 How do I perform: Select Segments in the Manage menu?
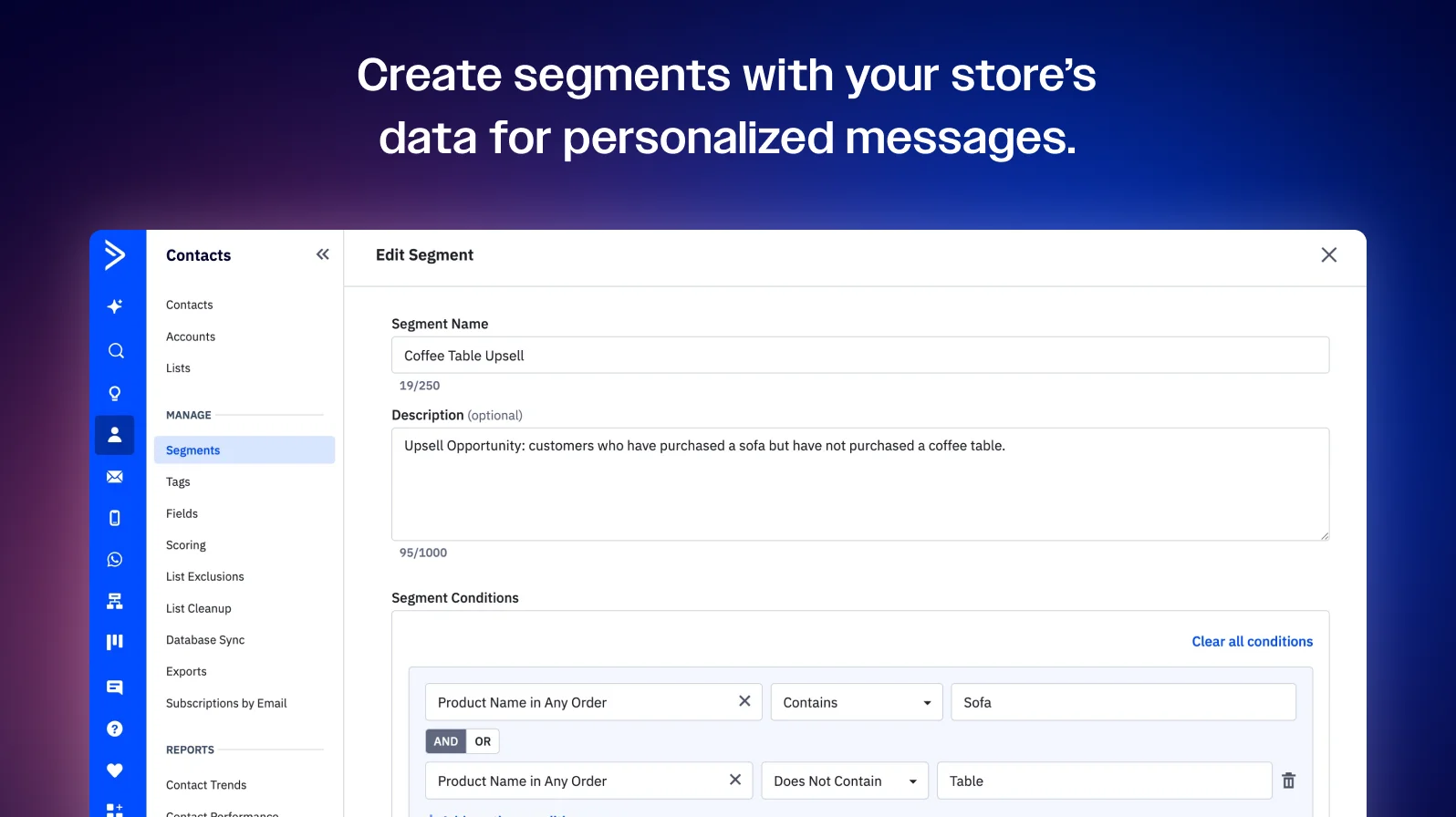(244, 450)
